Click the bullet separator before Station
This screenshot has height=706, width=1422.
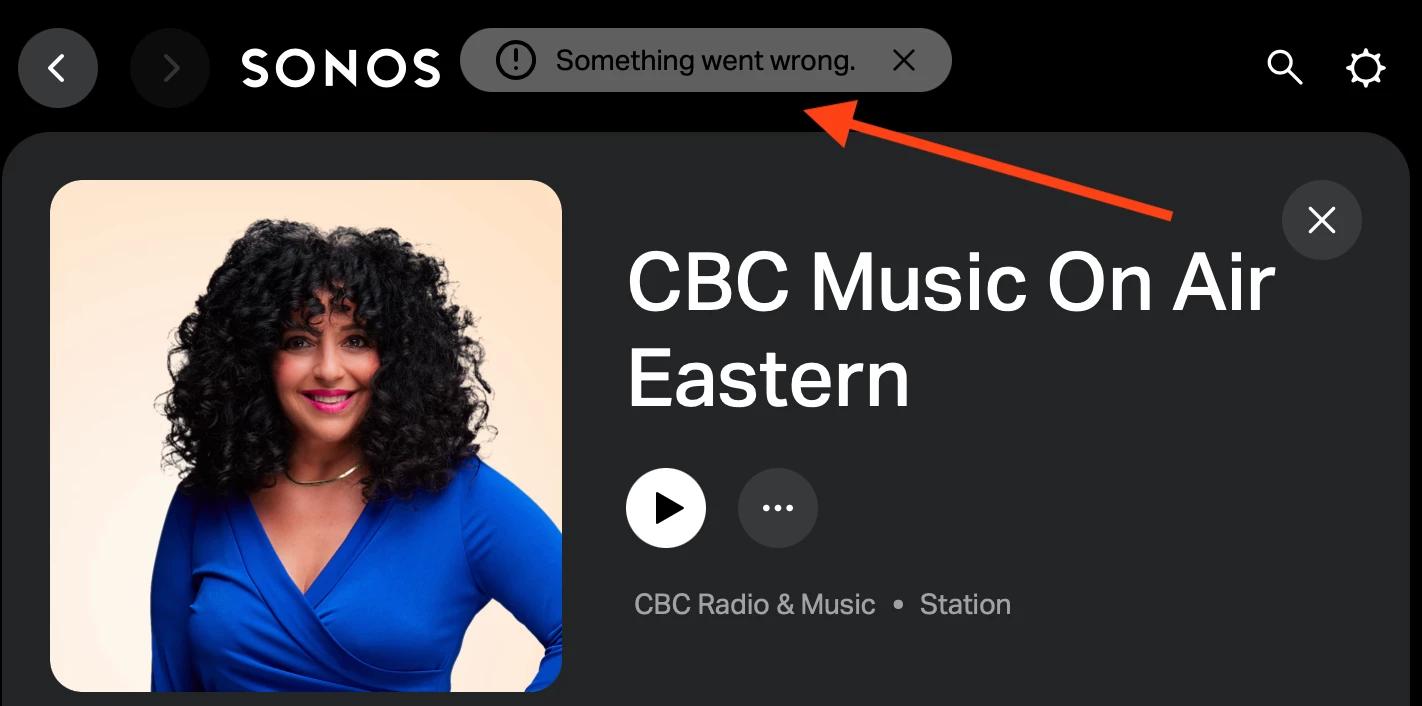898,605
